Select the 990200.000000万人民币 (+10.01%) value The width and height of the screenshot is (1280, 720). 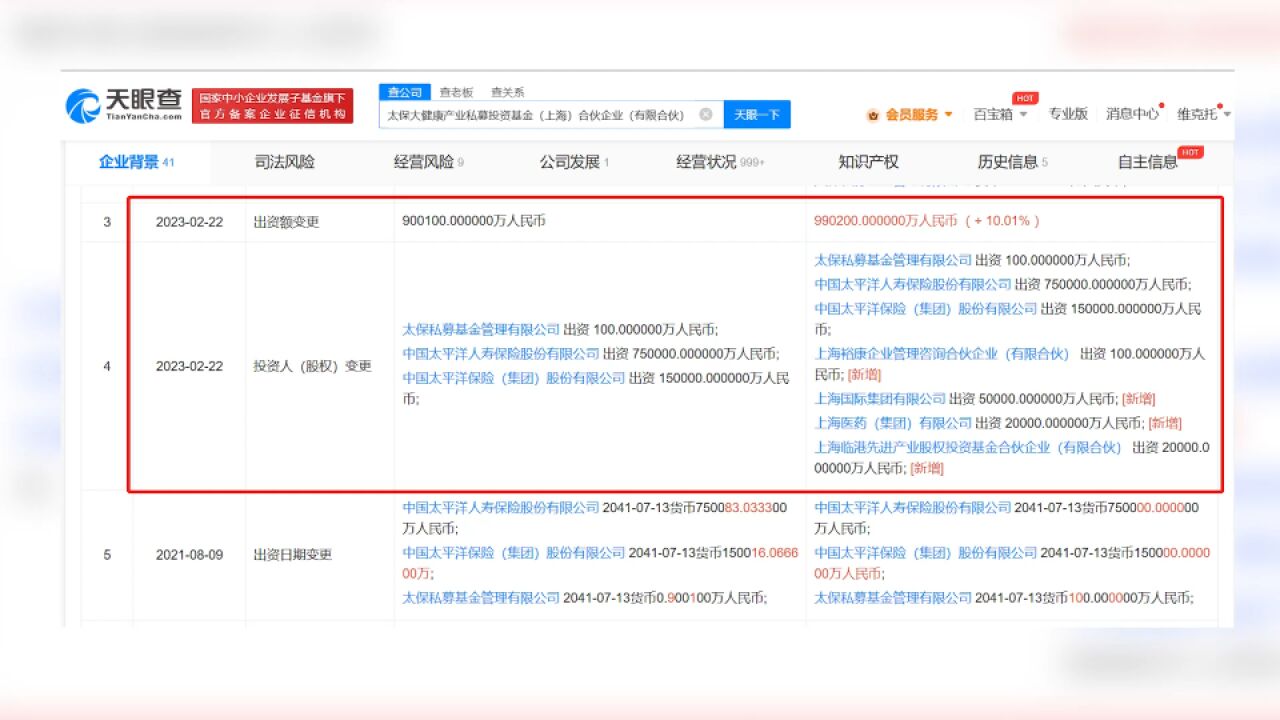(x=927, y=220)
